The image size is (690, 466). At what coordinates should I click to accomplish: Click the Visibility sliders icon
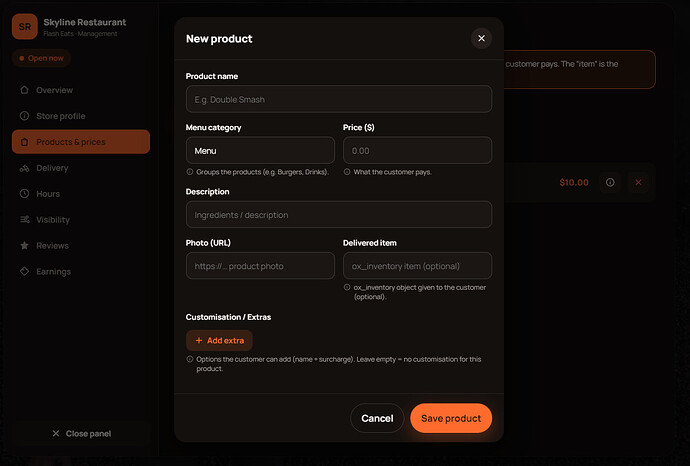[24, 220]
